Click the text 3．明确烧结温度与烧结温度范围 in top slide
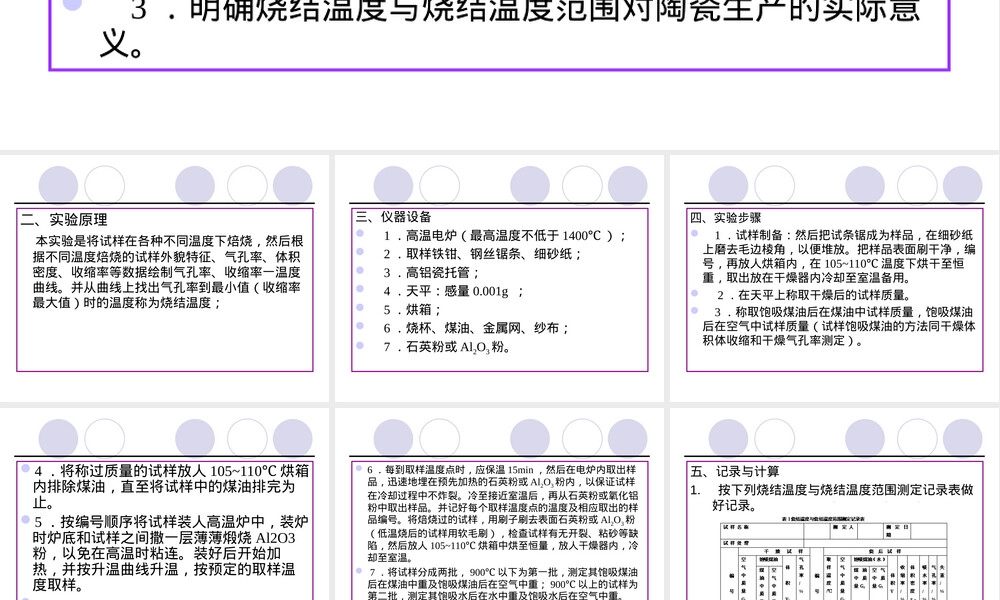 coord(526,10)
